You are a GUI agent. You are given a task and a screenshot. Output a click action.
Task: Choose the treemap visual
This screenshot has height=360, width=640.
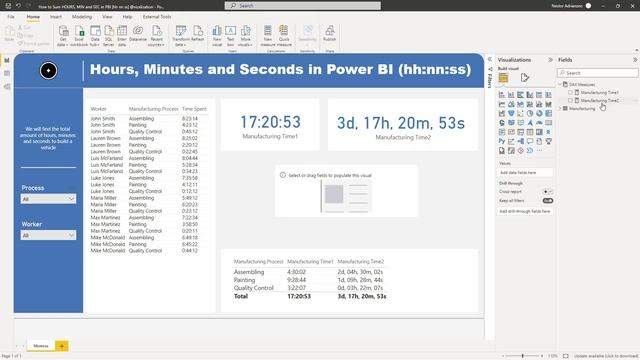(549, 113)
